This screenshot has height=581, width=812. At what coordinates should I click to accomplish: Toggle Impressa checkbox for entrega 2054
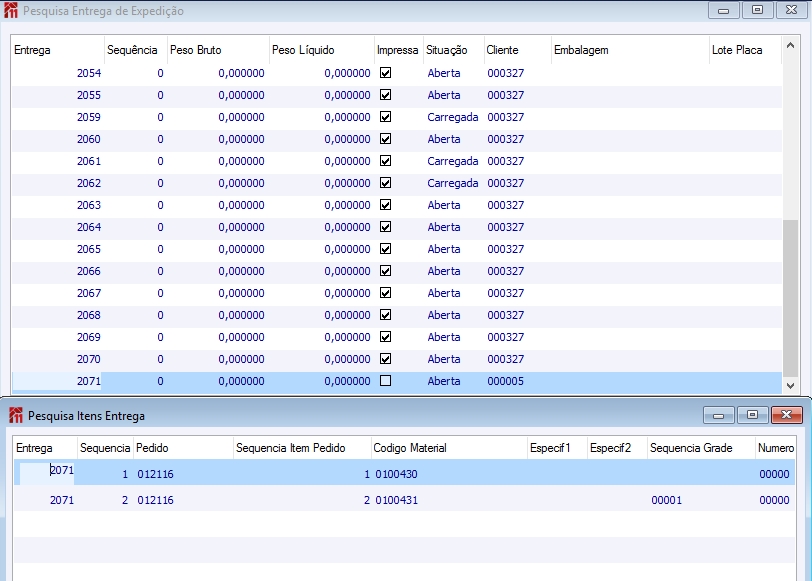tap(385, 73)
